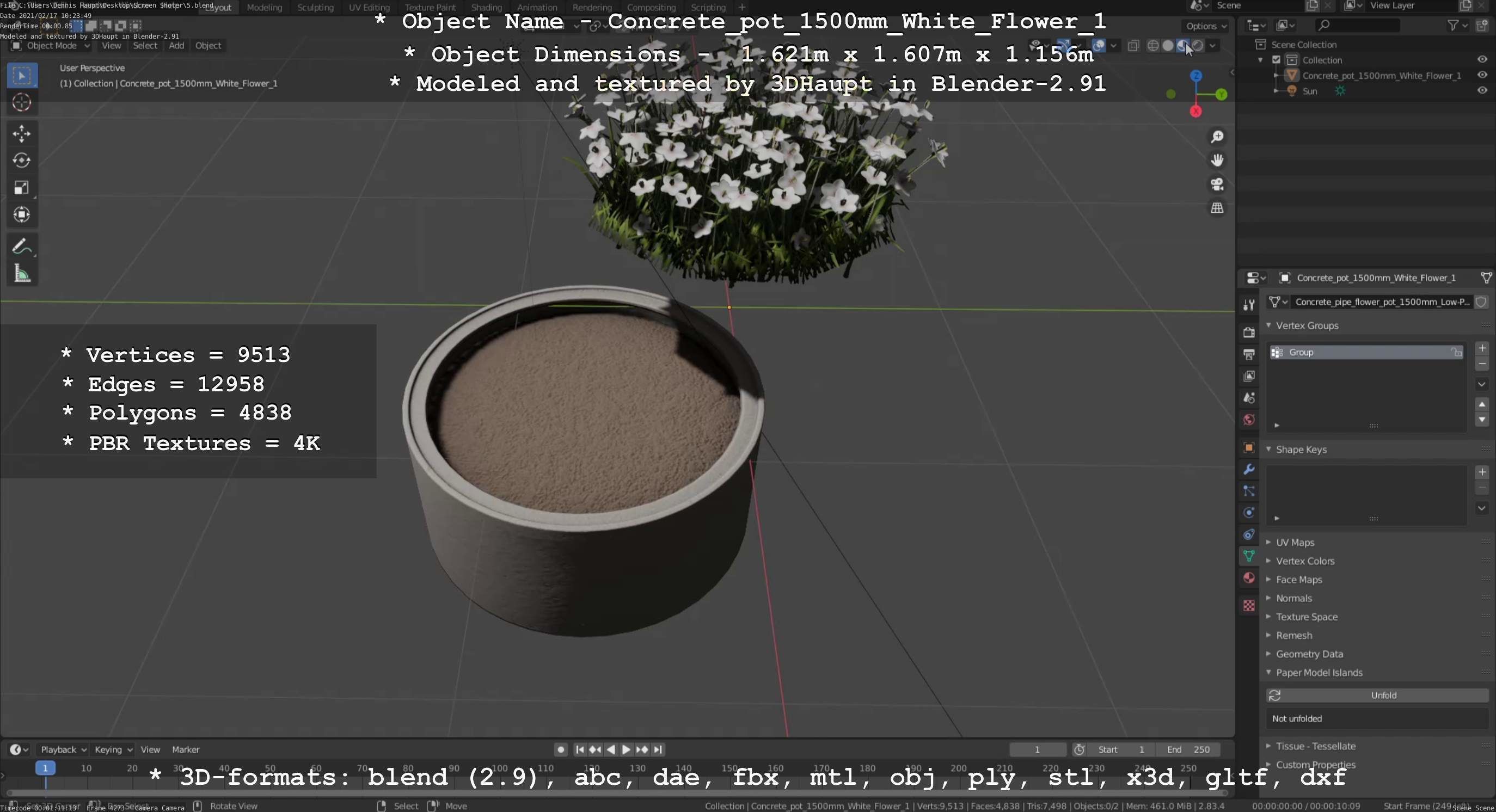Collapse the Vertex Groups panel
This screenshot has height=812, width=1496.
1268,325
